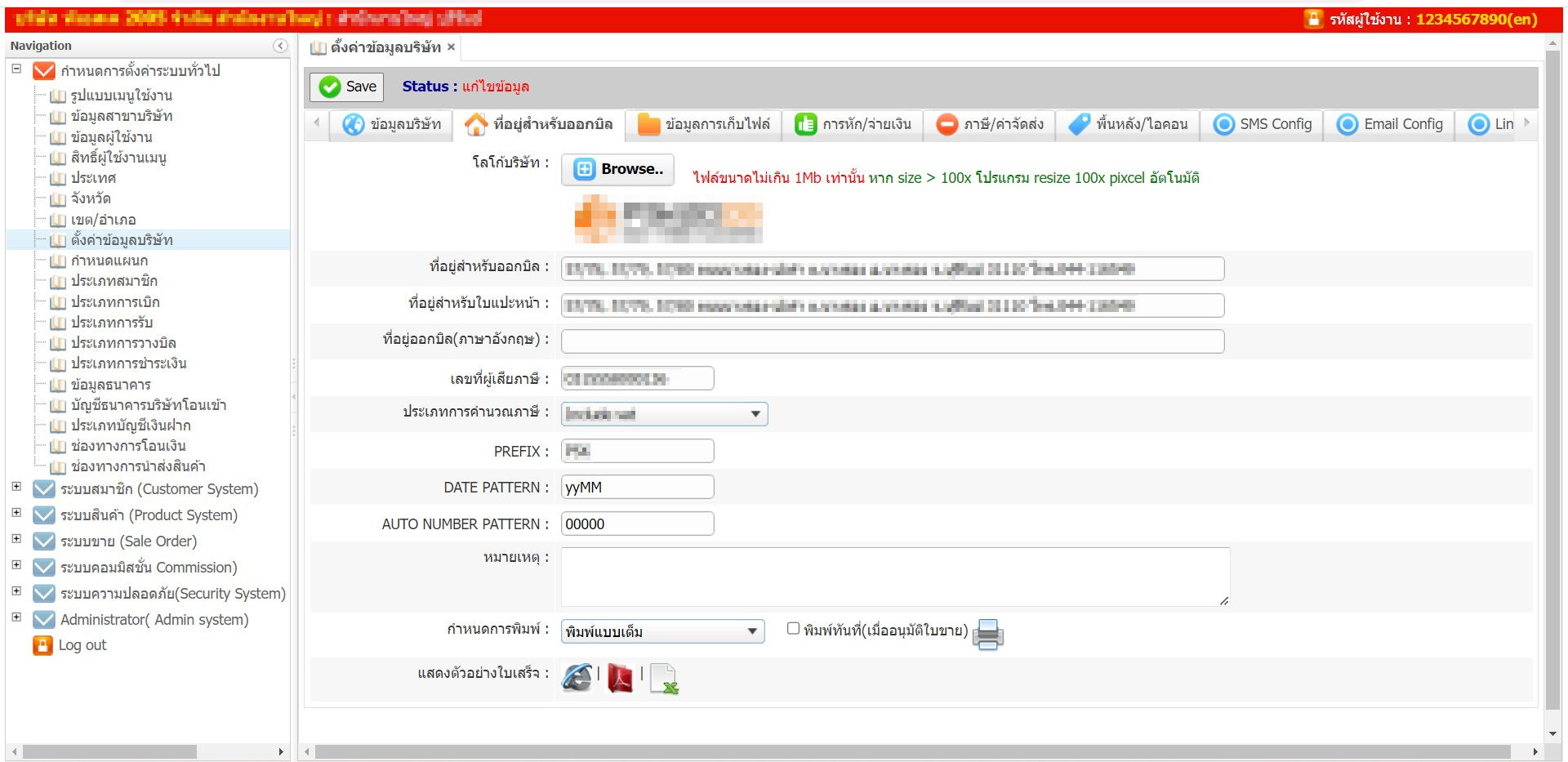Enable พิมพ์ทันที checkbox
Viewport: 1568px width, 762px height.
793,628
